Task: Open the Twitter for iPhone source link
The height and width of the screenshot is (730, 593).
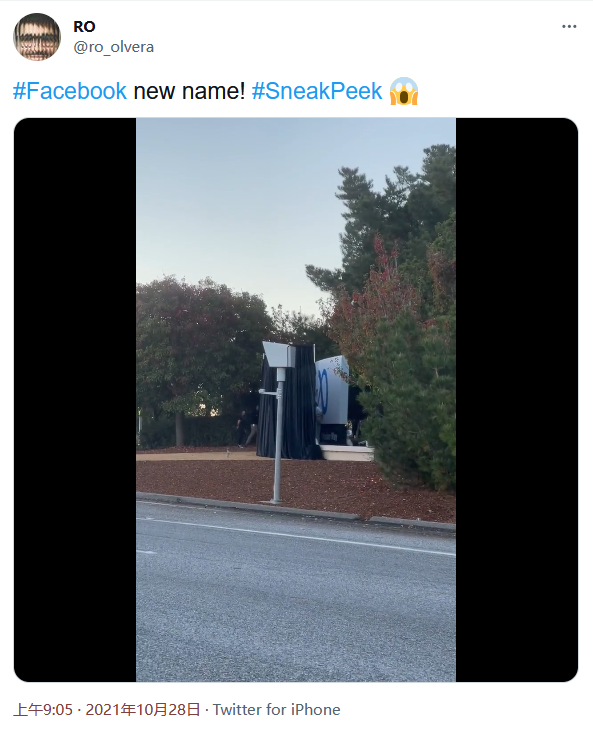Action: click(x=276, y=710)
